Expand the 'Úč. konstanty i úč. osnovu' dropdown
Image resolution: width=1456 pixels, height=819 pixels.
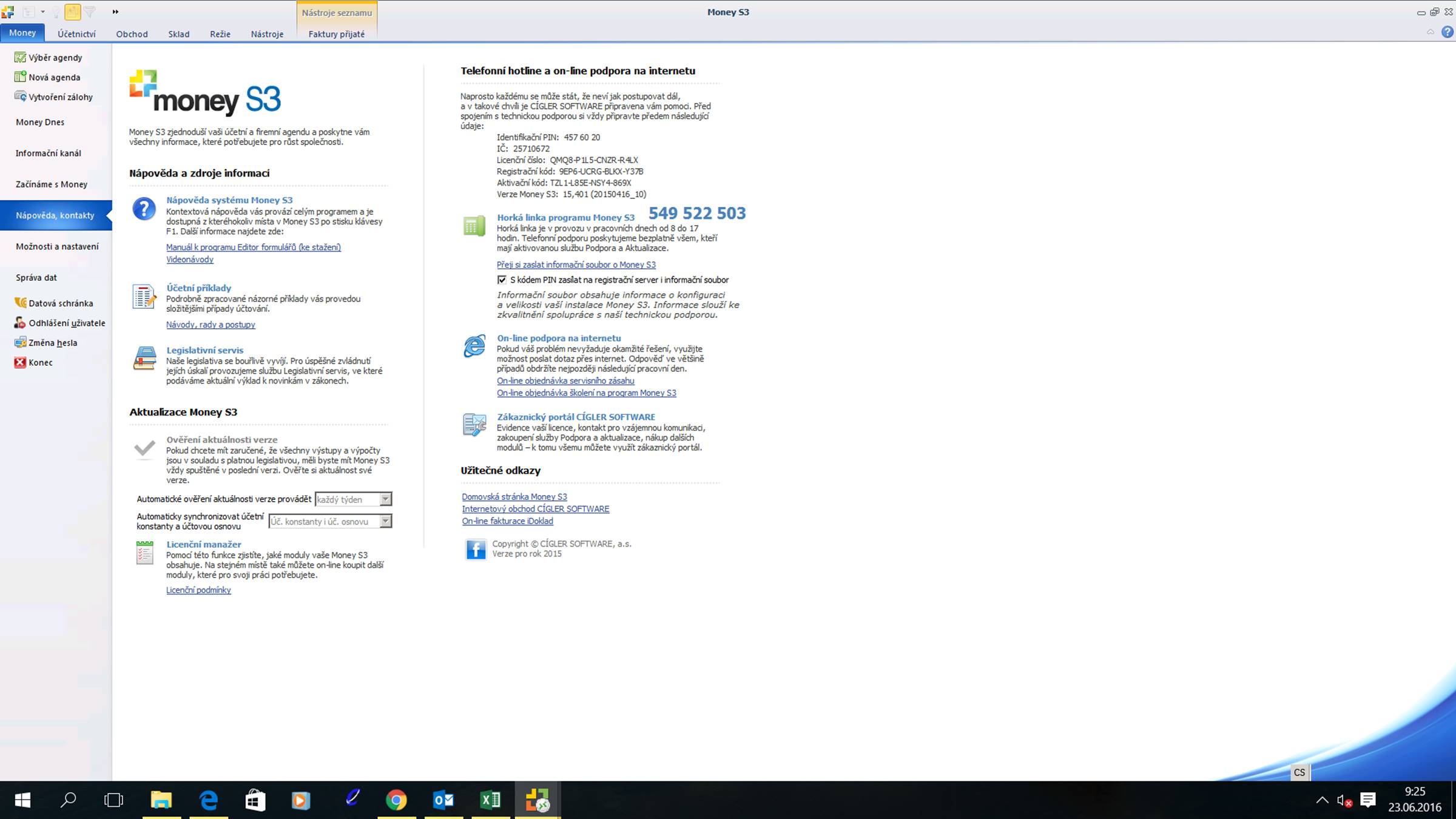[x=385, y=521]
